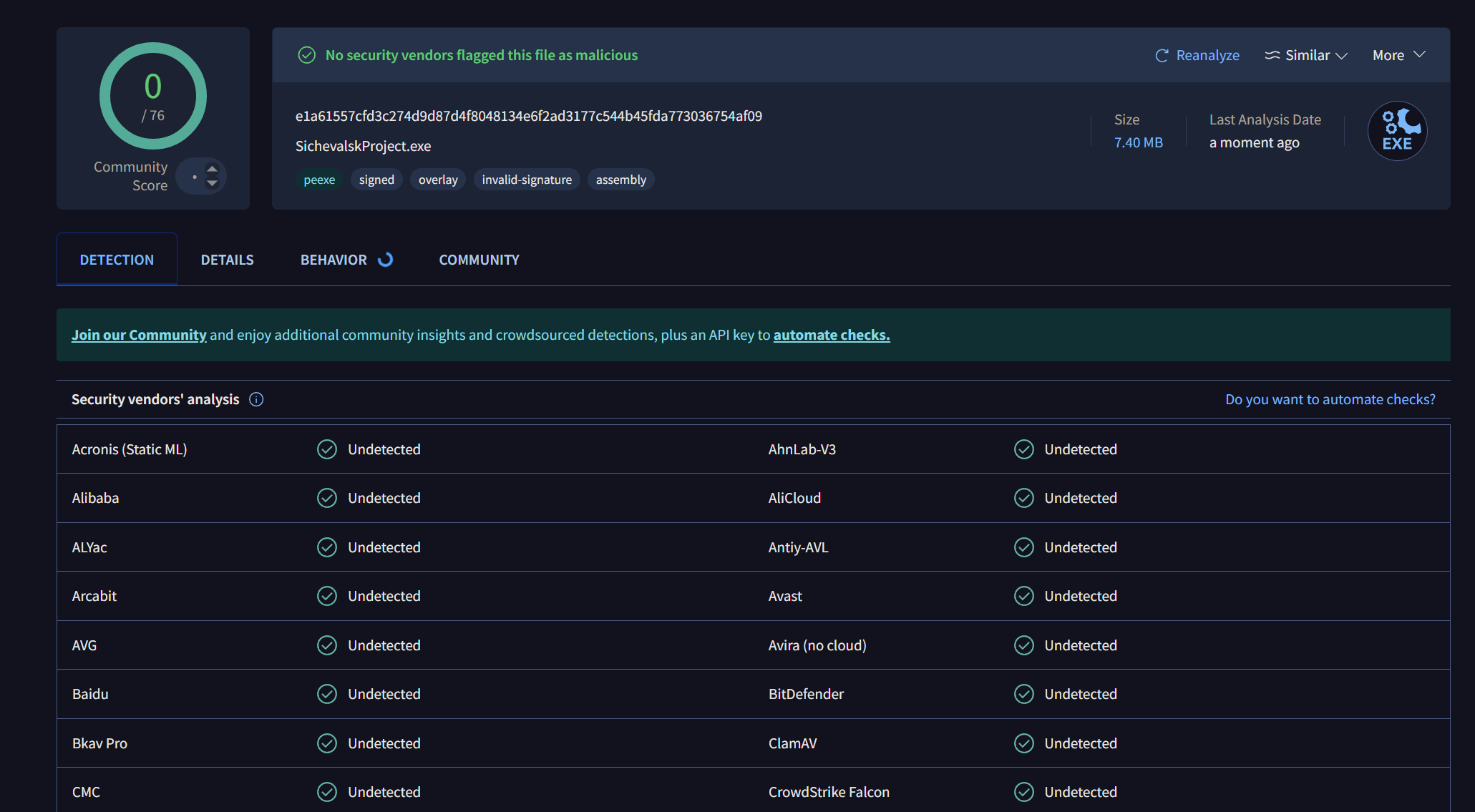1475x812 pixels.
Task: Open the Behavior tab
Action: click(x=334, y=260)
